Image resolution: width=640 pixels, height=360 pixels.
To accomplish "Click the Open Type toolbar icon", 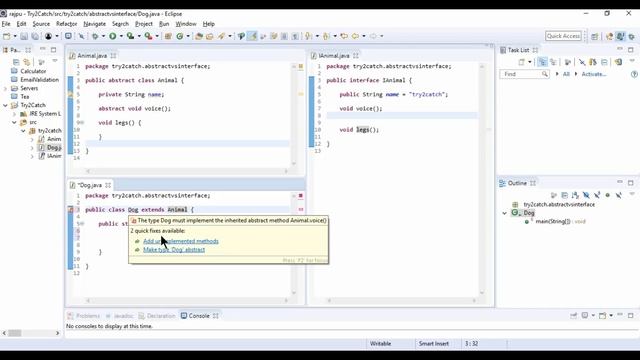I will click(x=199, y=36).
